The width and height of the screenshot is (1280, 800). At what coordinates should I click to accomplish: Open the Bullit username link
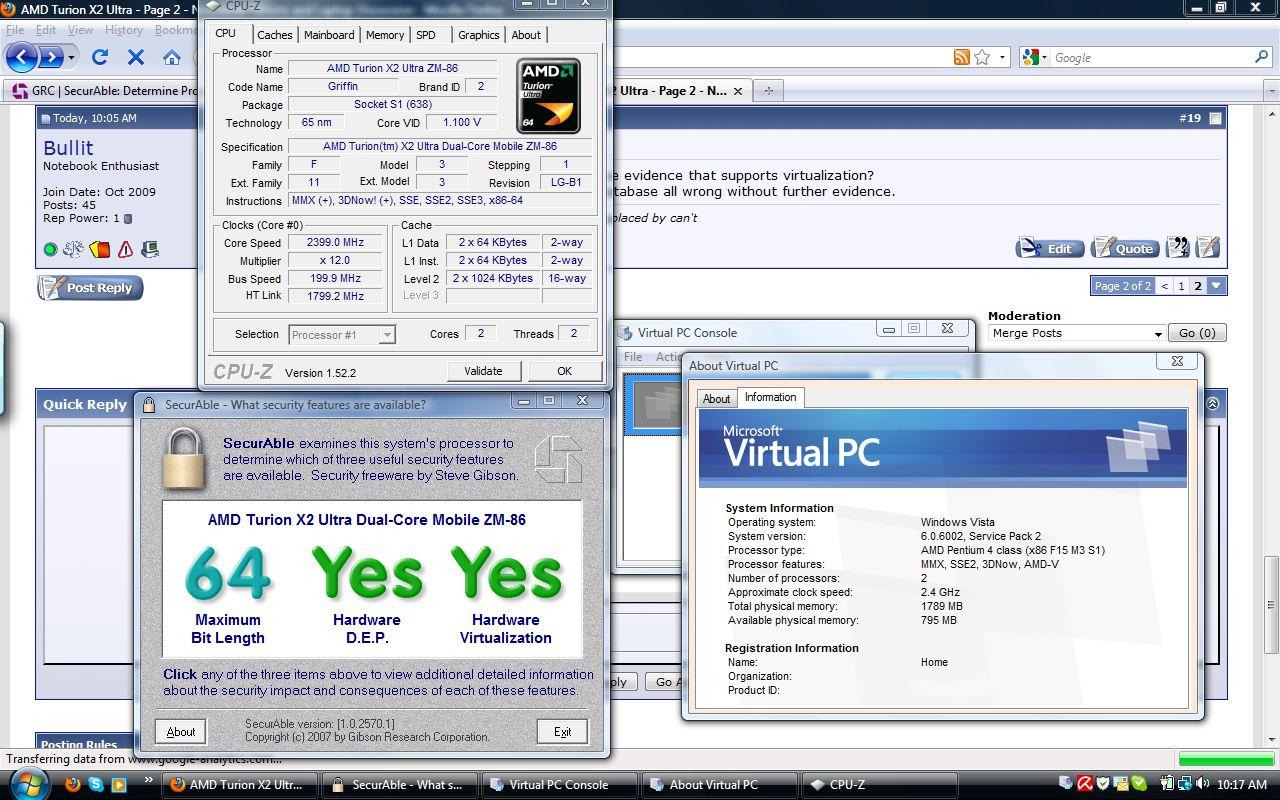68,148
